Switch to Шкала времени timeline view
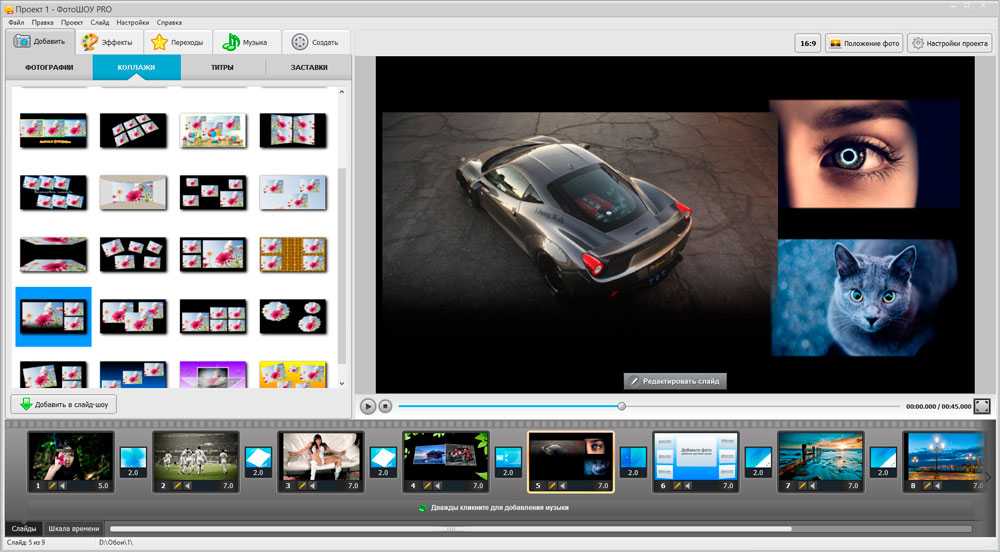The height and width of the screenshot is (552, 1000). pyautogui.click(x=73, y=528)
